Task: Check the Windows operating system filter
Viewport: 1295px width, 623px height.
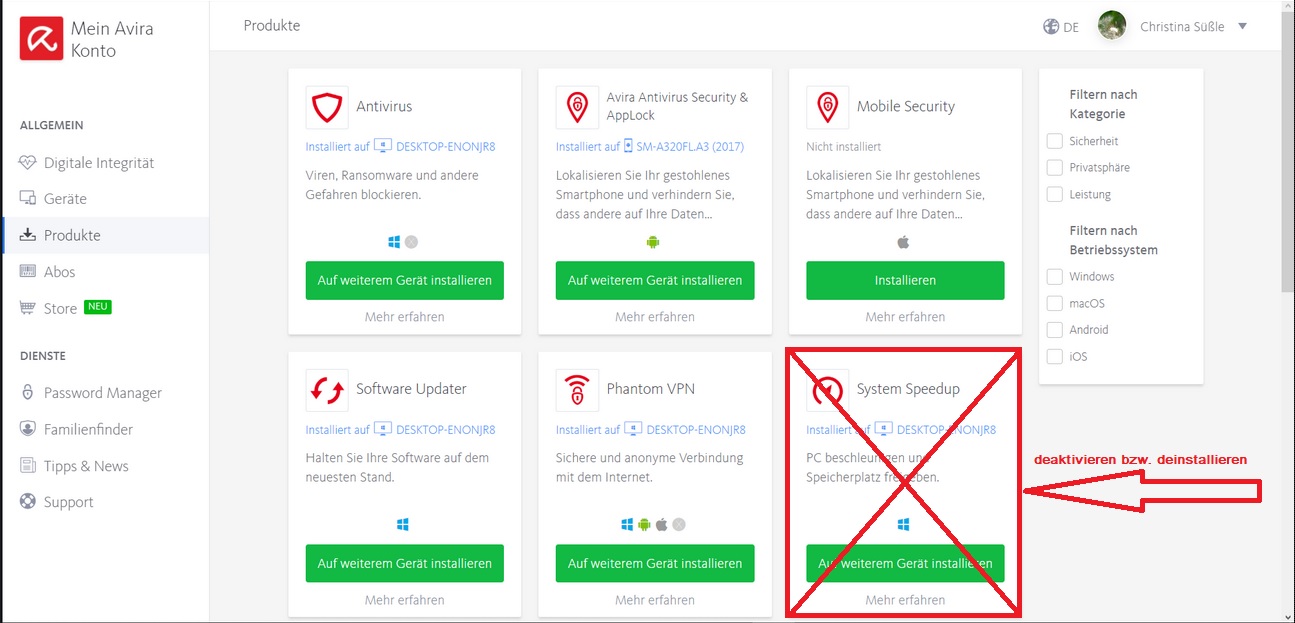Action: pyautogui.click(x=1054, y=276)
